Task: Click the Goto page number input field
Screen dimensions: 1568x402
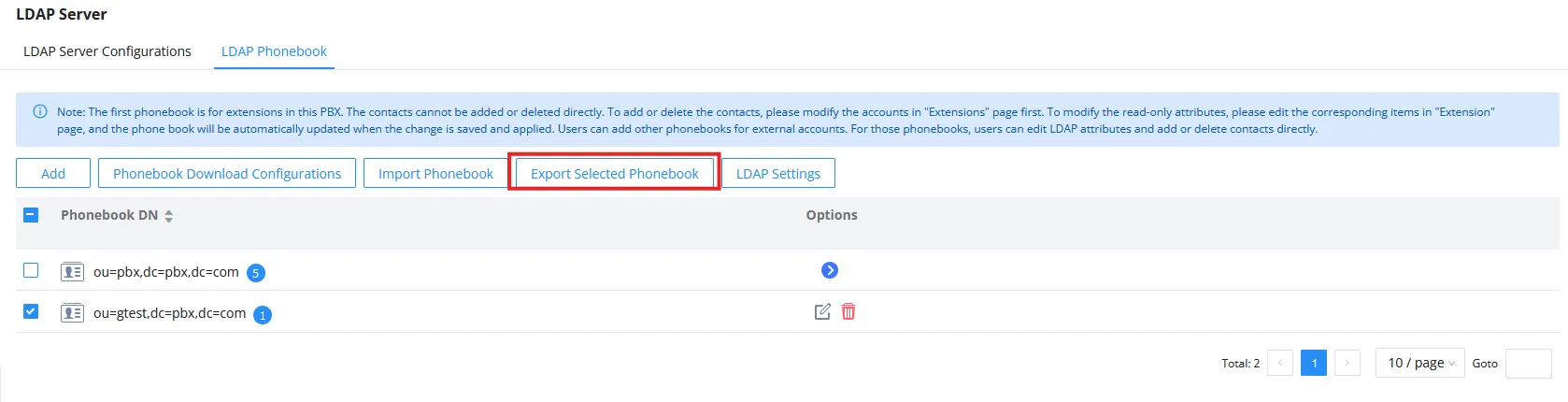Action: [x=1529, y=363]
